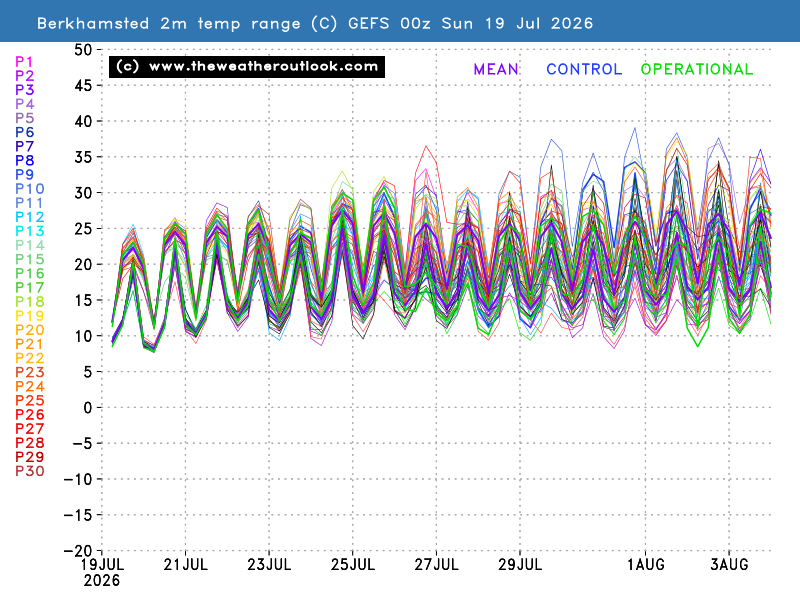Image resolution: width=800 pixels, height=600 pixels.
Task: Select P20 in the legend
Action: click(x=30, y=330)
